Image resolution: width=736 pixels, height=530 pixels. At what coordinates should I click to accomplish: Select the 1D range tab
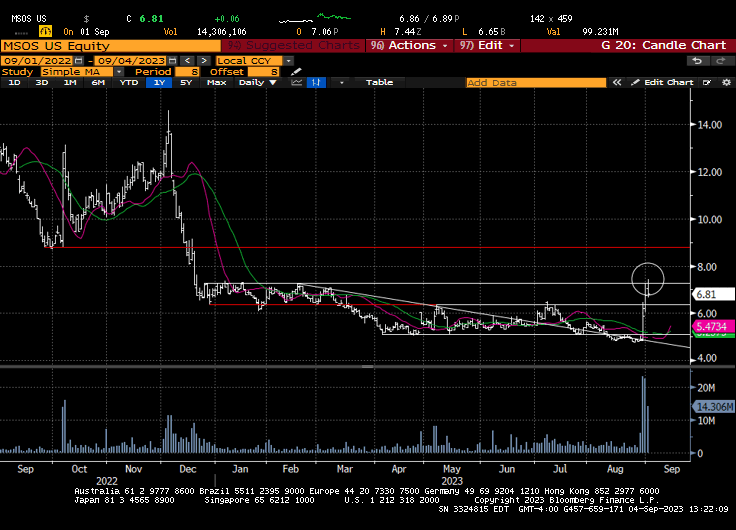click(15, 83)
